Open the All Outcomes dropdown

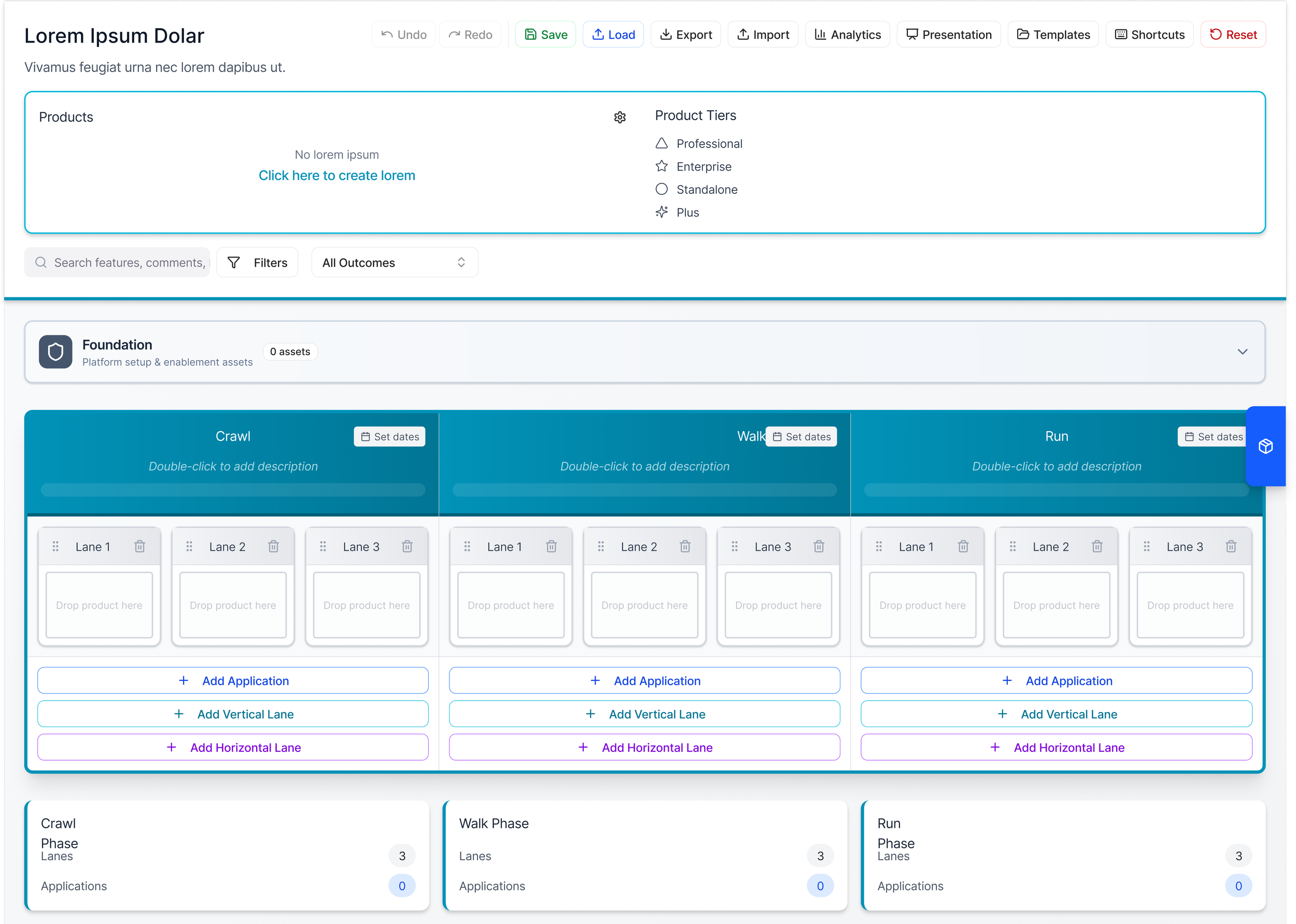click(x=395, y=263)
